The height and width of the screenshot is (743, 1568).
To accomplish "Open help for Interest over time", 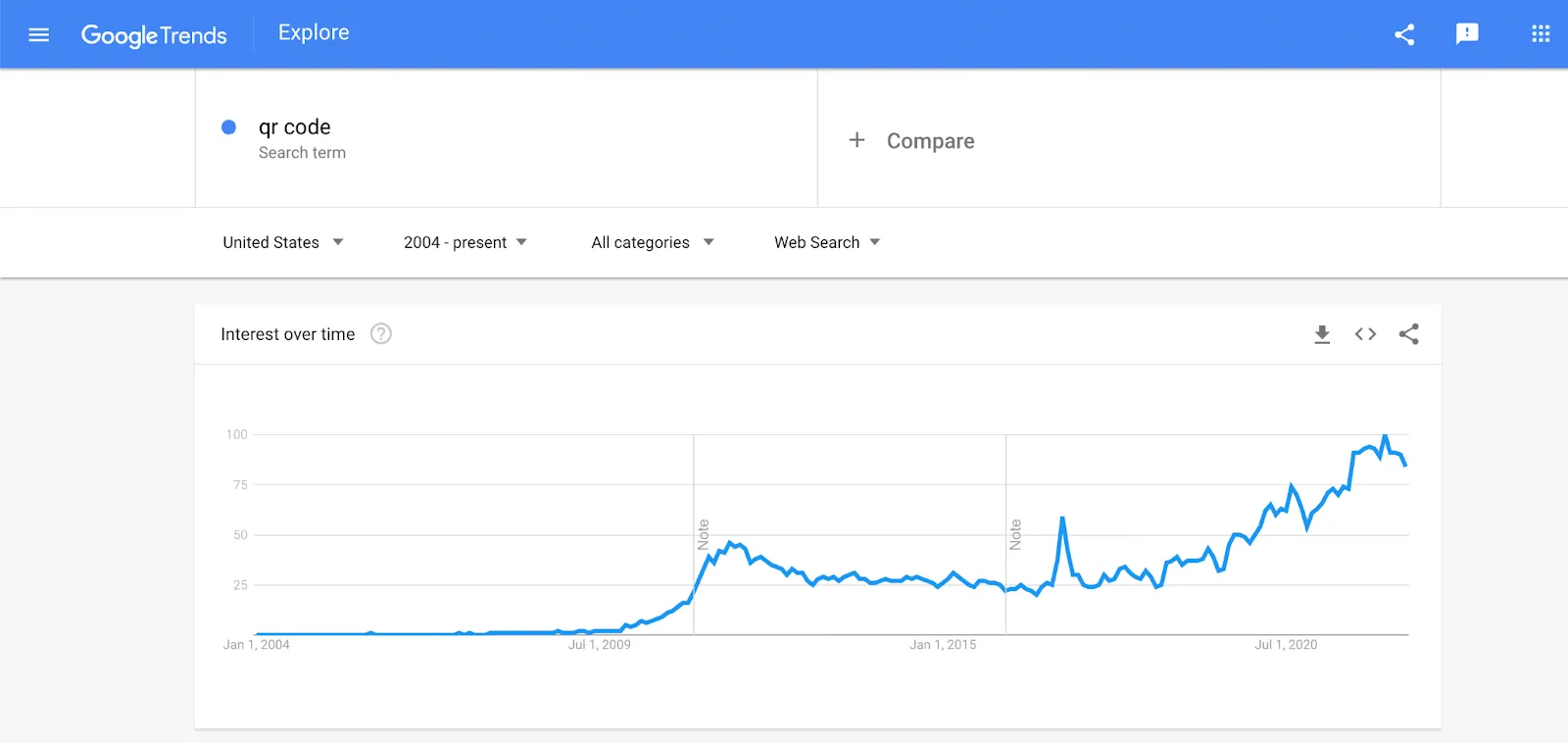I will [381, 334].
